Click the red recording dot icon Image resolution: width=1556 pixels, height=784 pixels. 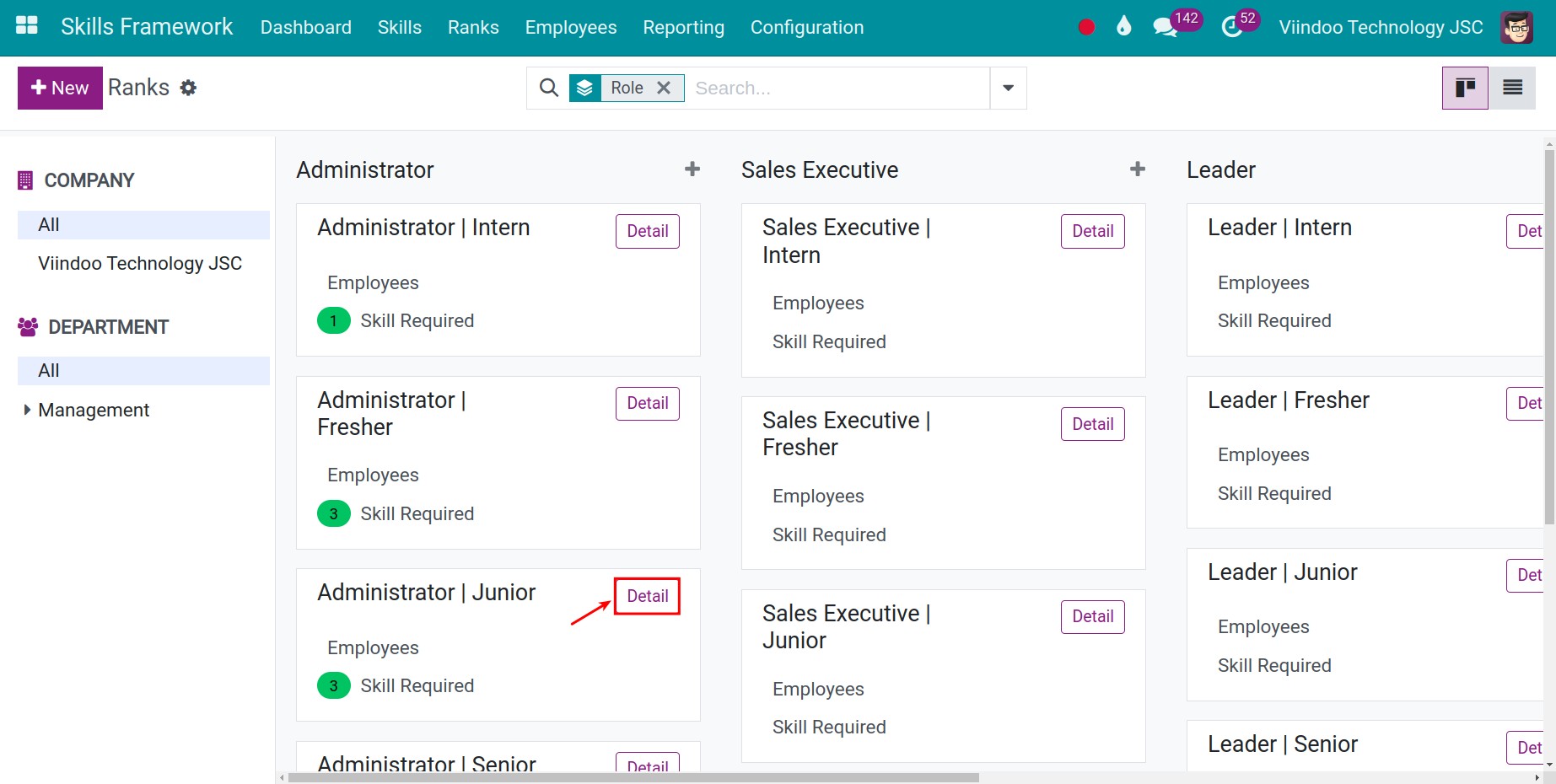[x=1086, y=27]
